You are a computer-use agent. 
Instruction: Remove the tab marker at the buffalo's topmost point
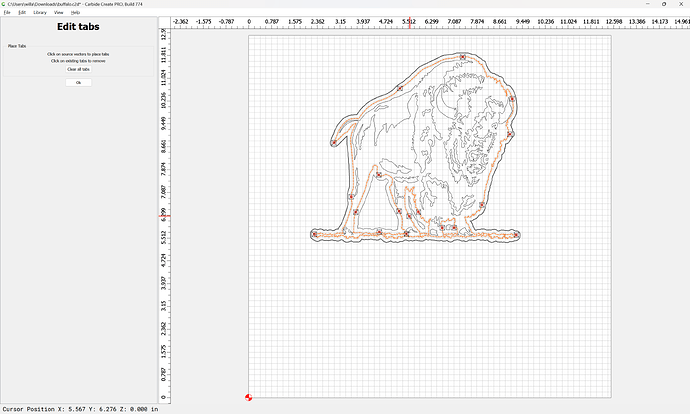coord(462,57)
